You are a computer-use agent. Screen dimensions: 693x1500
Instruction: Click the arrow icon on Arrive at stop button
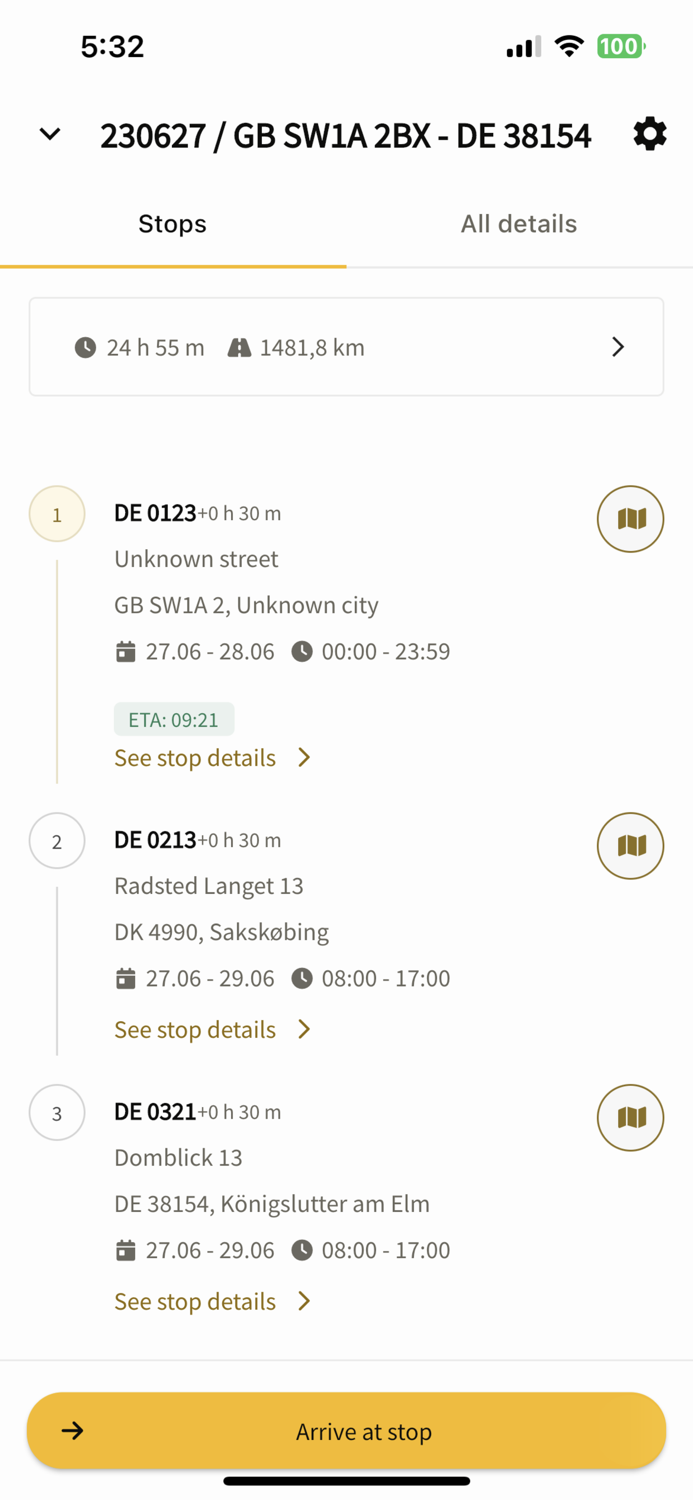point(73,1431)
